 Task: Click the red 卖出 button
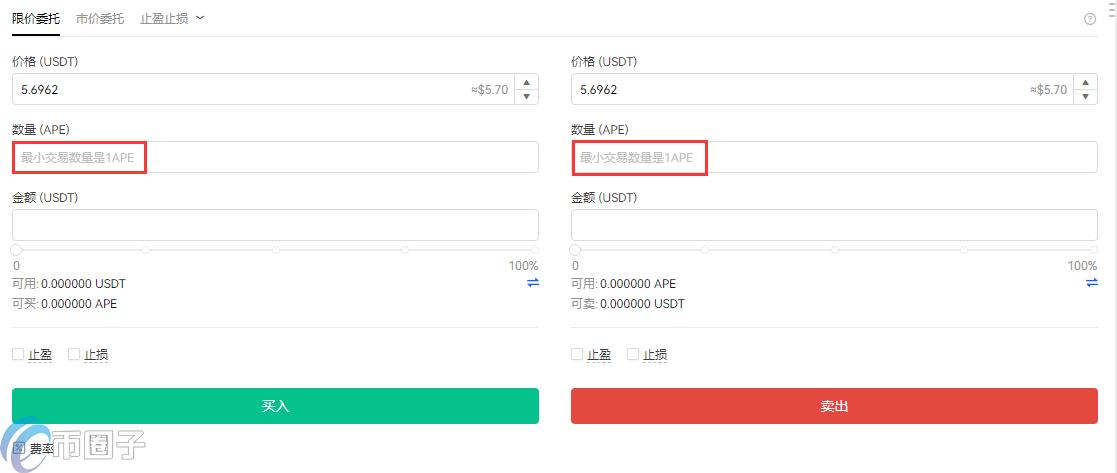[x=834, y=406]
